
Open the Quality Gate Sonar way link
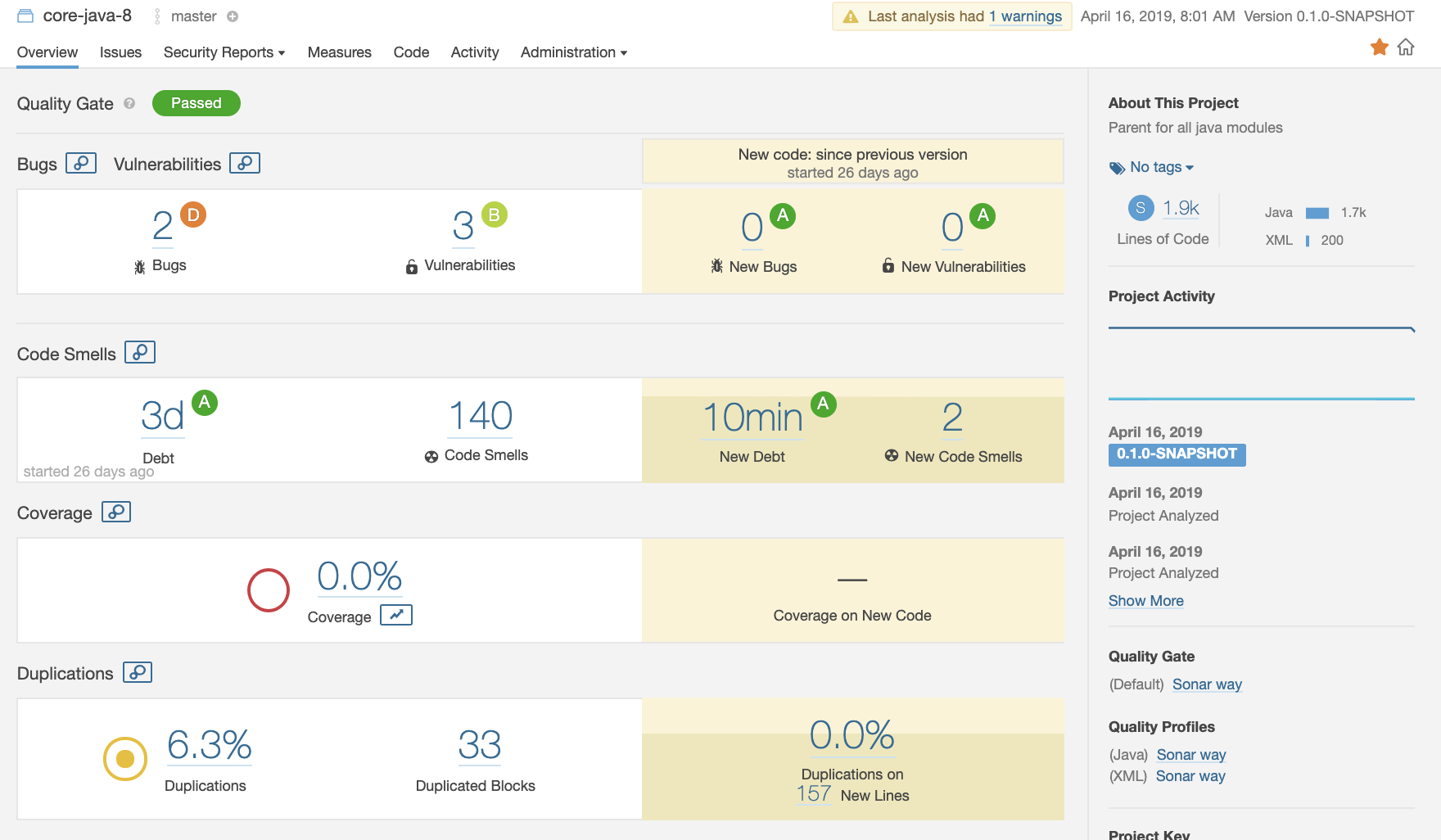click(1207, 684)
